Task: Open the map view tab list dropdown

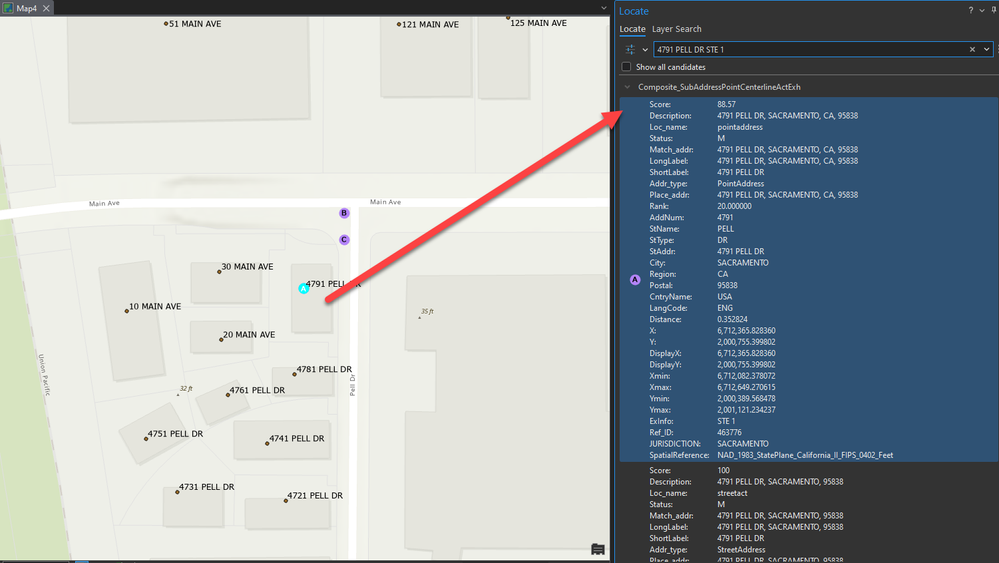Action: [x=604, y=8]
